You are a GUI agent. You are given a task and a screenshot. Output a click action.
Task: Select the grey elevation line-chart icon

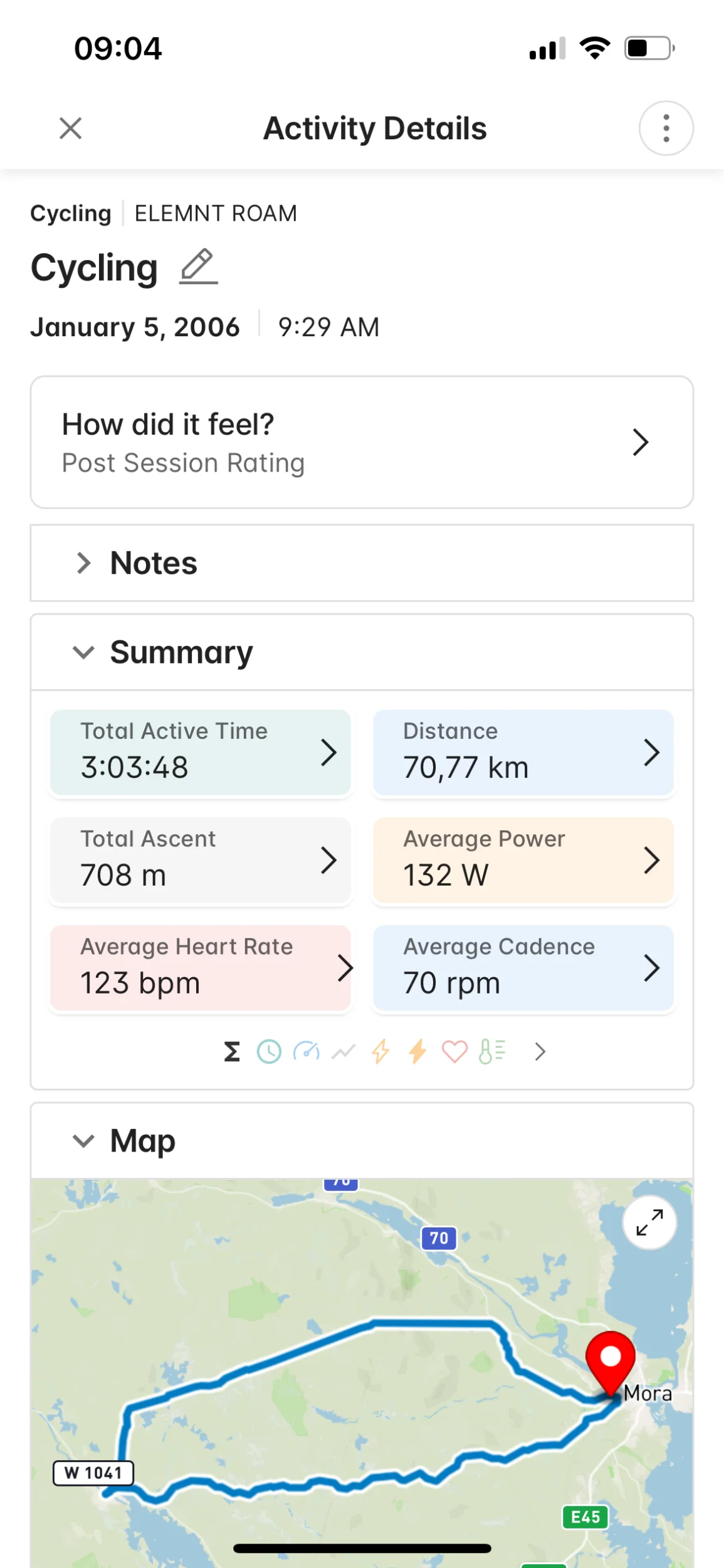[x=344, y=1052]
